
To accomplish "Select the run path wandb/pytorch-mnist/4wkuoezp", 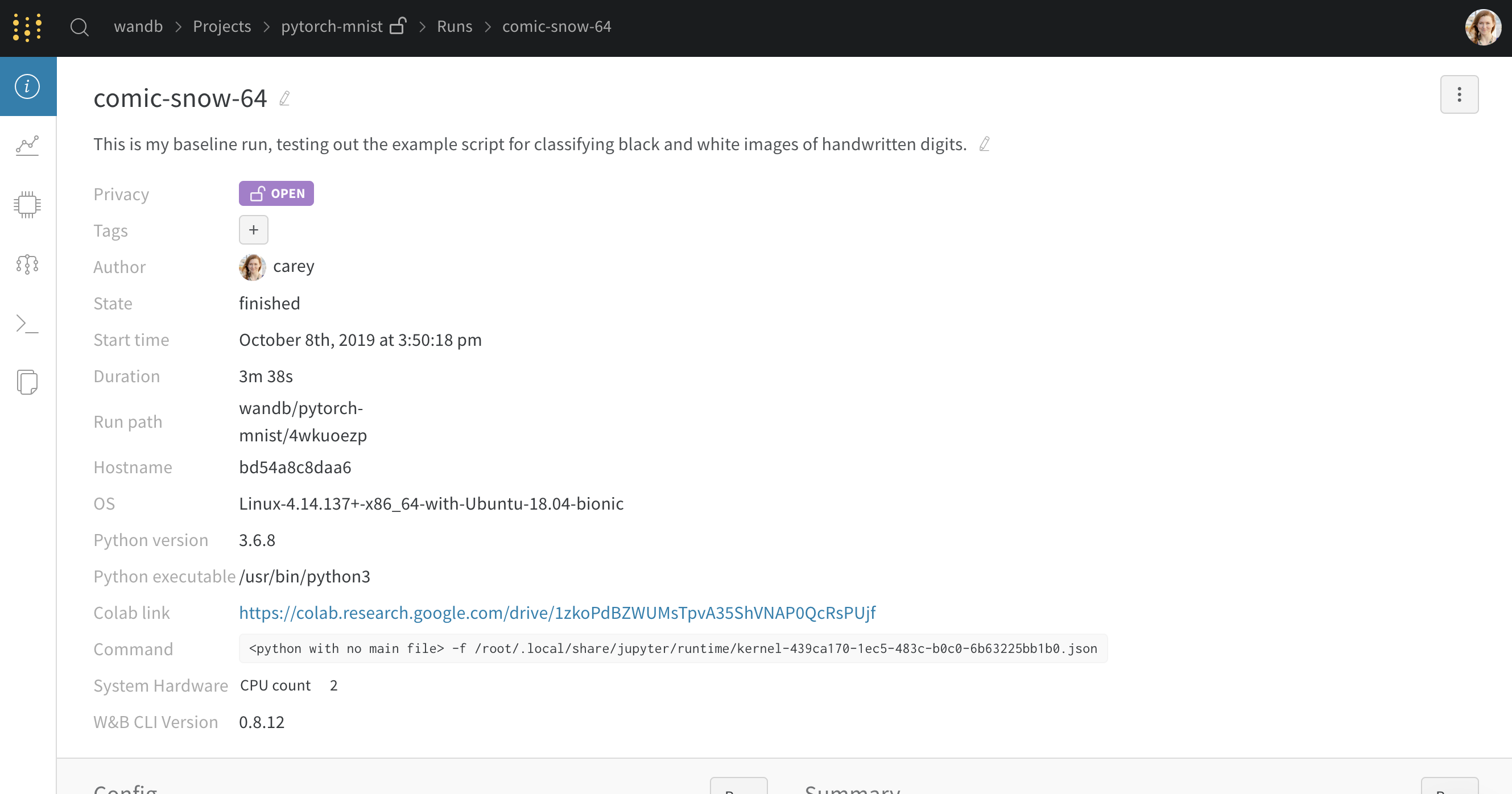I will pos(303,422).
